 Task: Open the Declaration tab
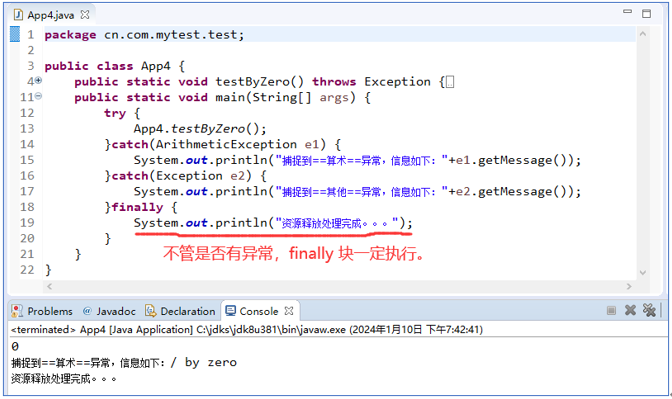180,311
